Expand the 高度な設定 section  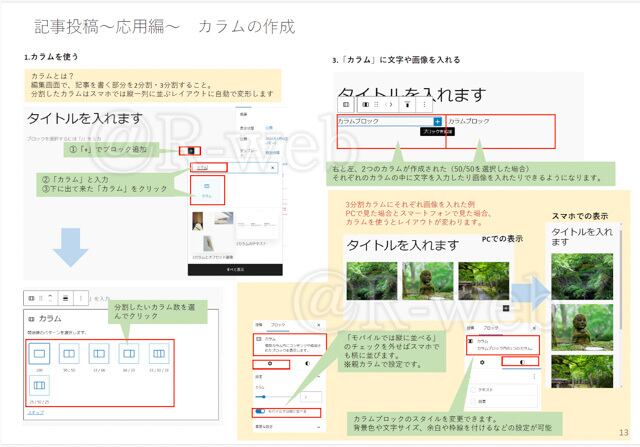click(x=287, y=427)
